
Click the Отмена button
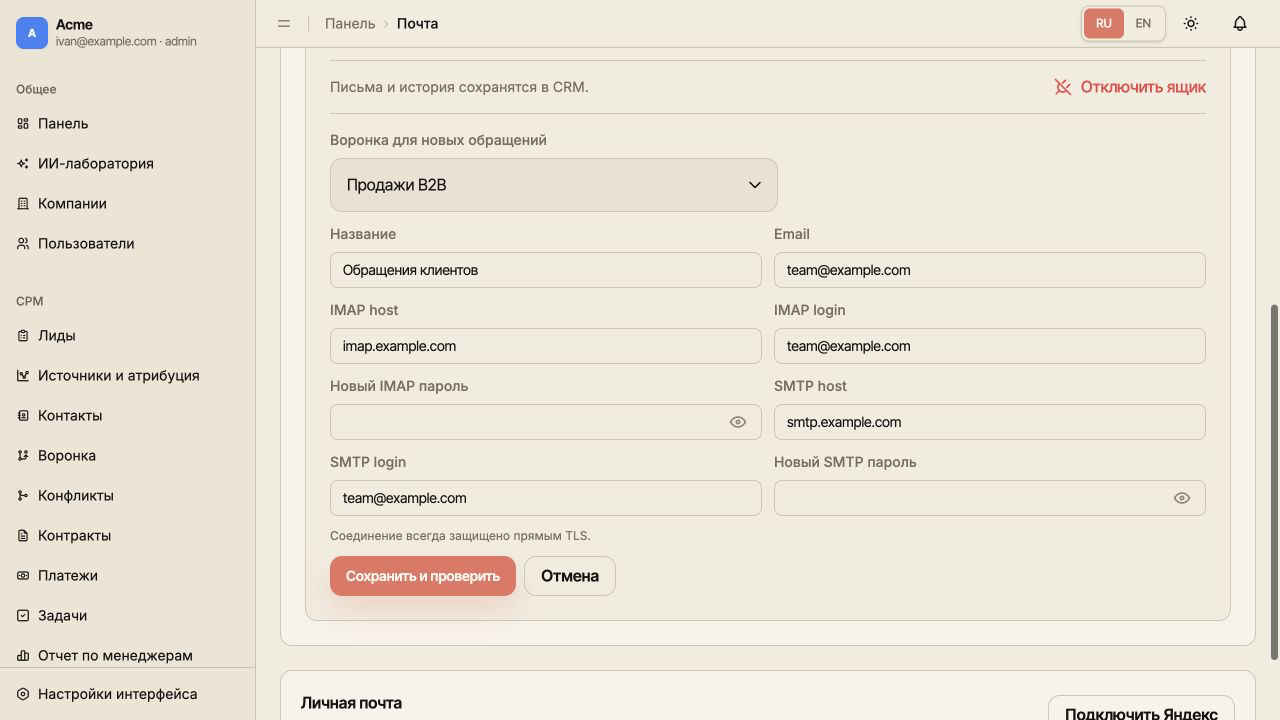point(570,576)
